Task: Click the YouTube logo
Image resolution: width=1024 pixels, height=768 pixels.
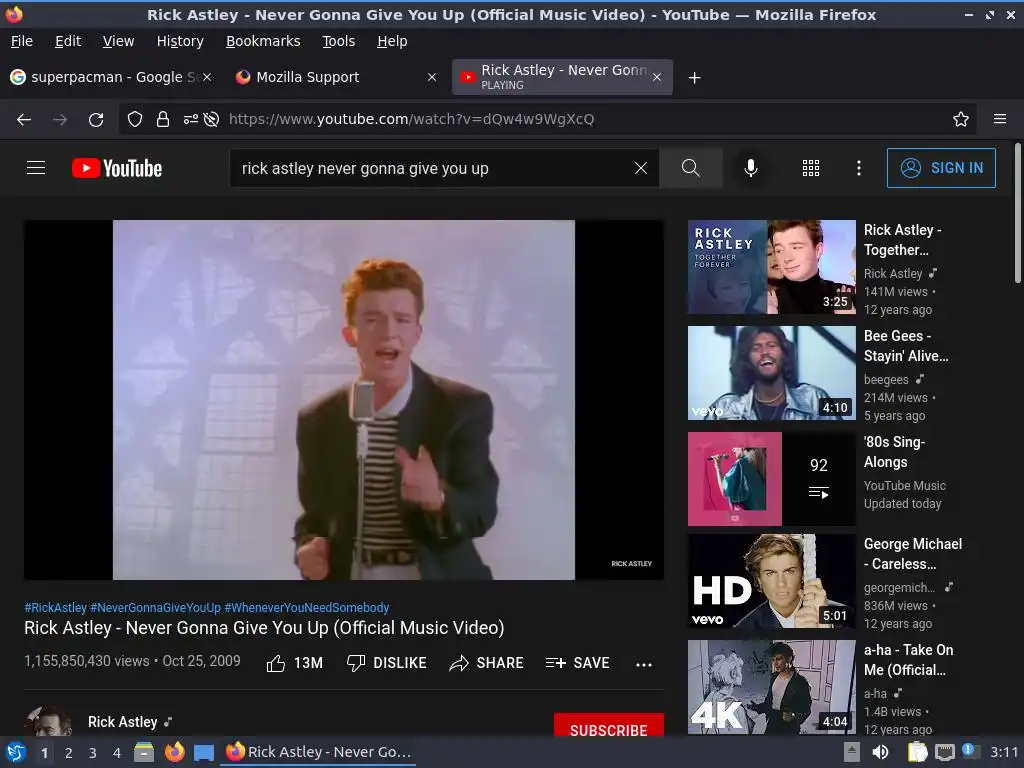Action: (117, 168)
